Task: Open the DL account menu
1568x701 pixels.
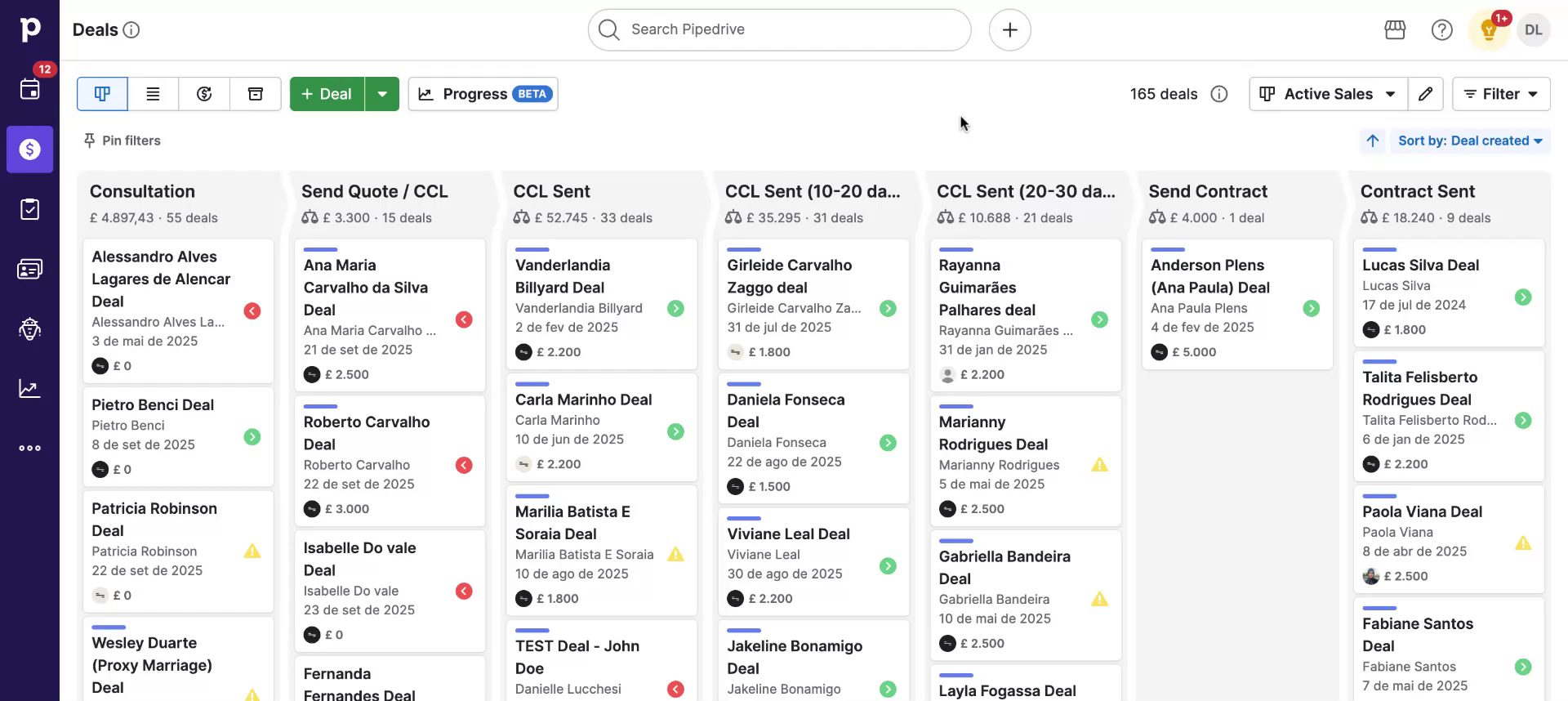Action: (1533, 30)
